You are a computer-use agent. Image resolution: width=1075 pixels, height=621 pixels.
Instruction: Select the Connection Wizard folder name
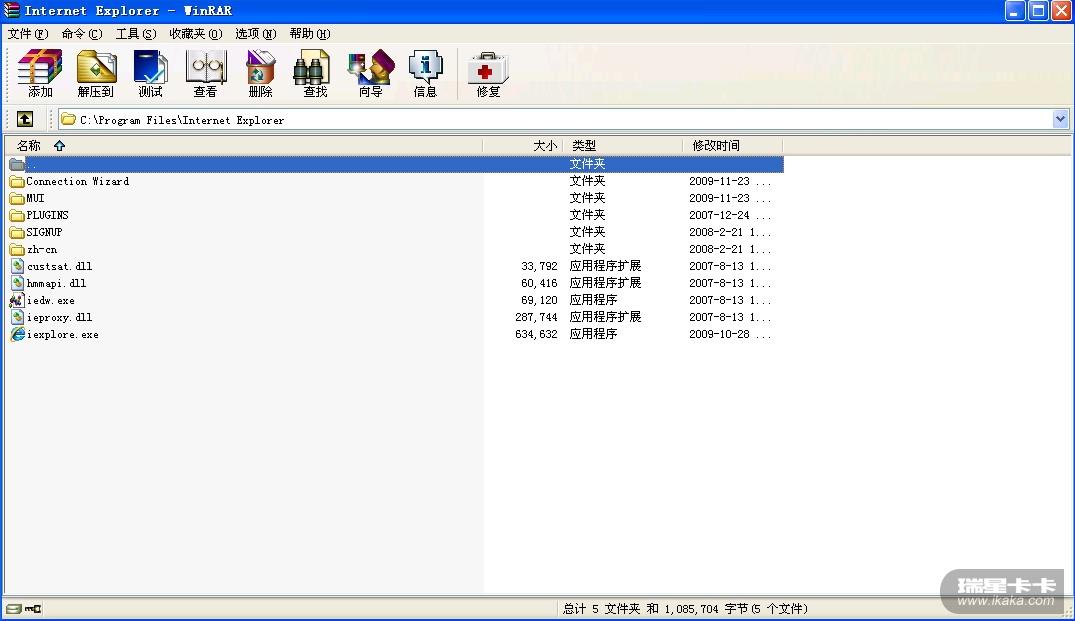77,181
